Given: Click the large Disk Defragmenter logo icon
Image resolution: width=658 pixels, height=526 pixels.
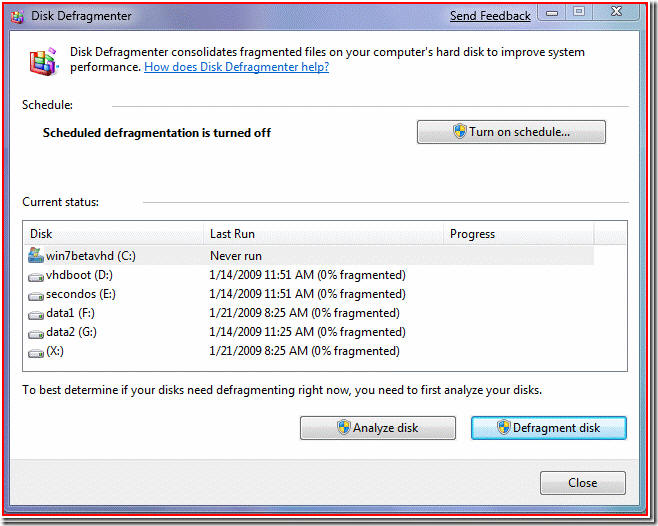Looking at the screenshot, I should pos(43,61).
